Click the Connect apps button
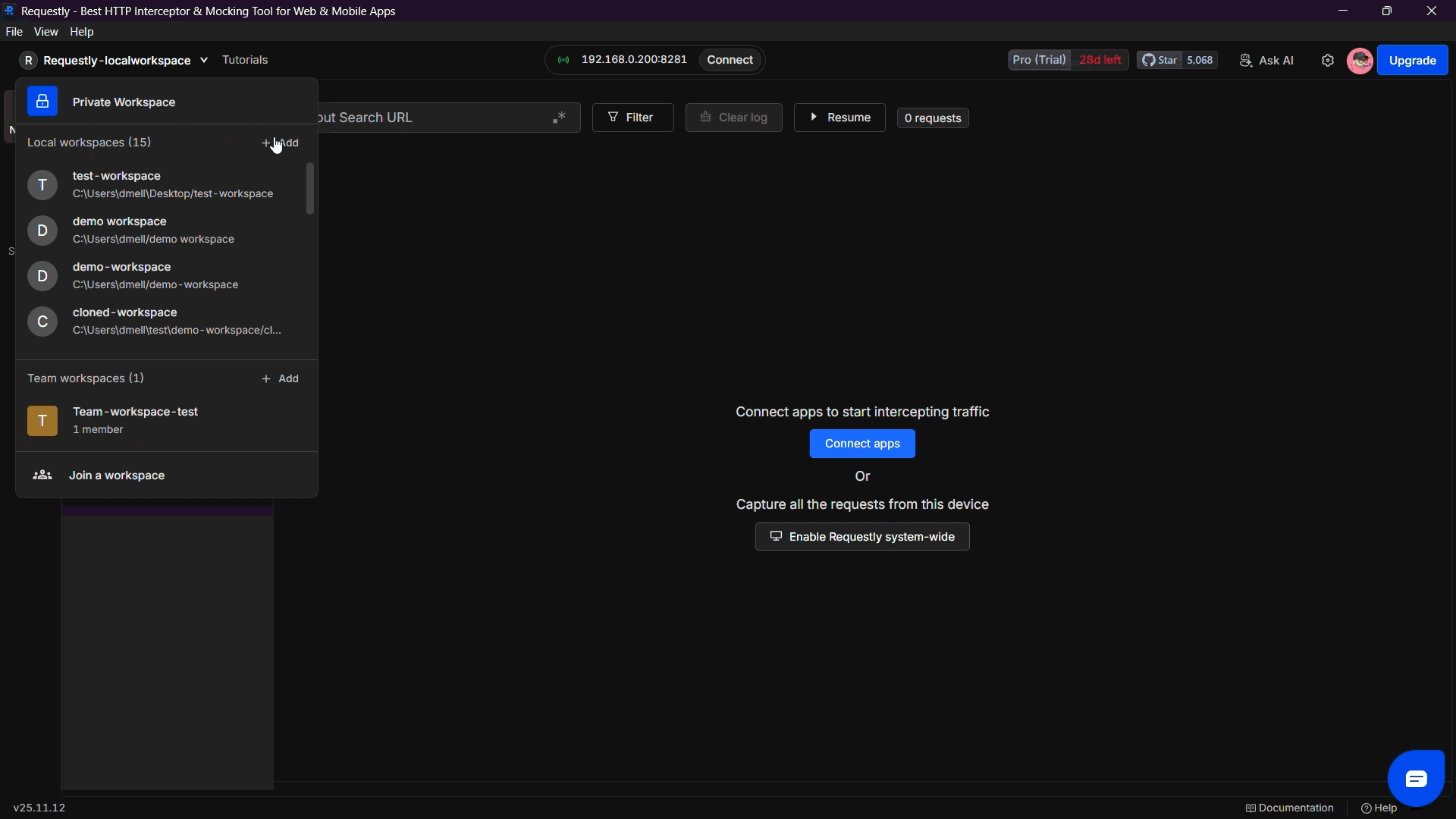The image size is (1456, 819). click(x=861, y=444)
